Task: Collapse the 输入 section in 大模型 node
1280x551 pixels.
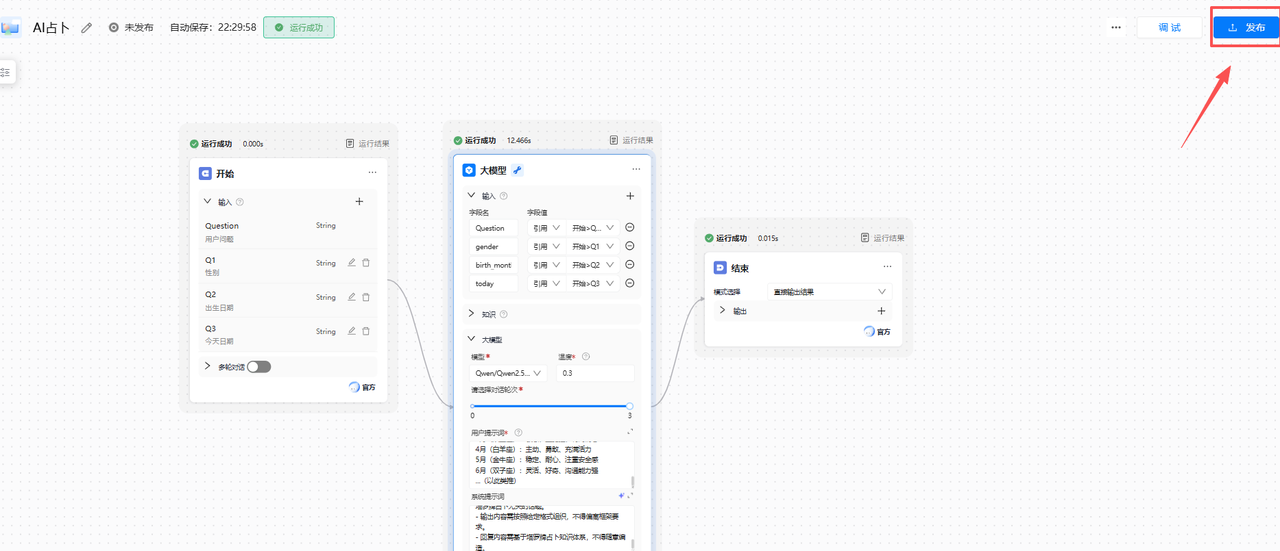Action: pos(472,196)
